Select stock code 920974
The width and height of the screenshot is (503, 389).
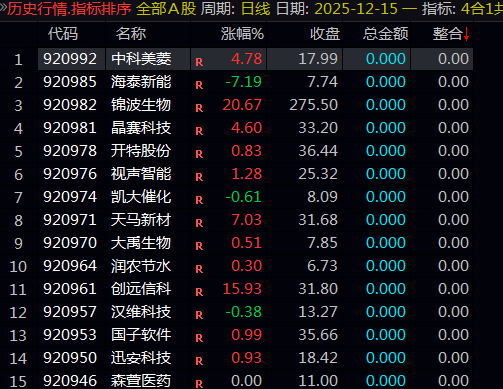tap(70, 197)
